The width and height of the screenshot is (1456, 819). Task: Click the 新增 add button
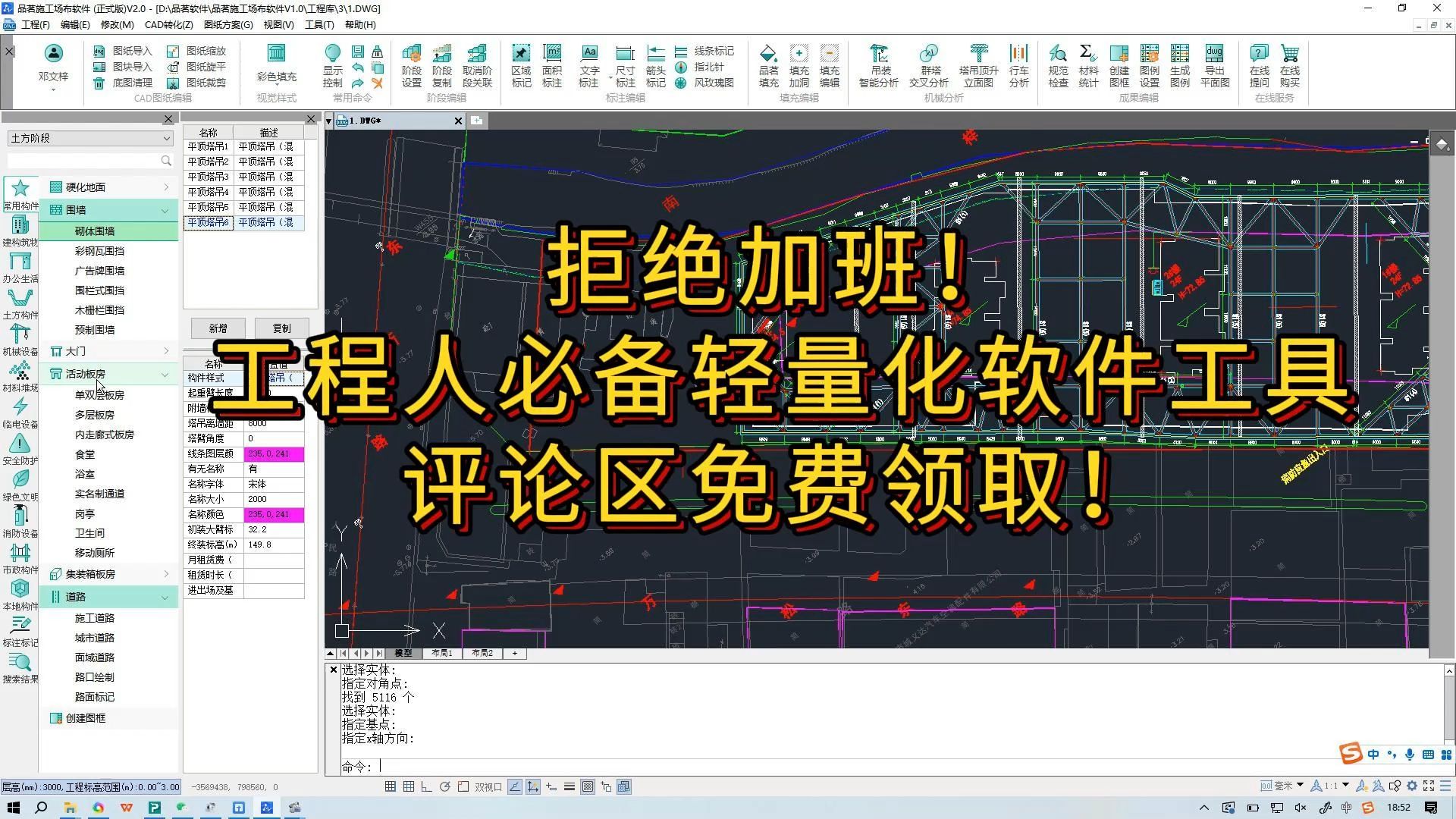click(217, 328)
